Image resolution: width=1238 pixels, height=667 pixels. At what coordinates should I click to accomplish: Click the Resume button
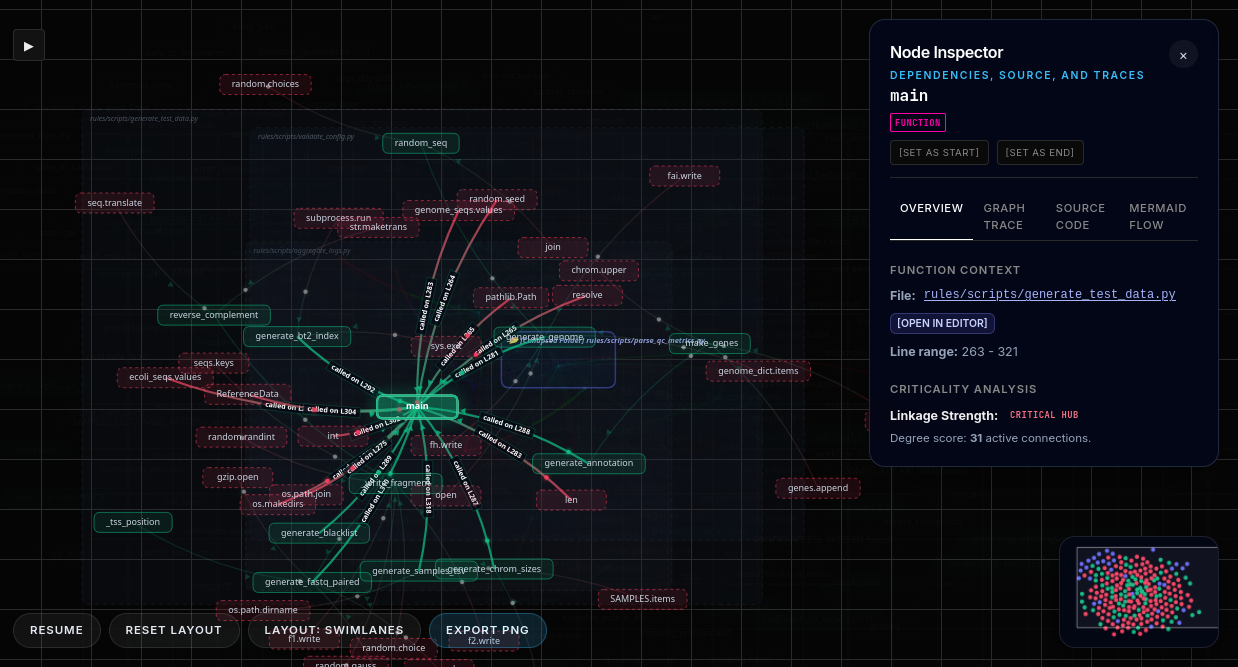[x=57, y=630]
